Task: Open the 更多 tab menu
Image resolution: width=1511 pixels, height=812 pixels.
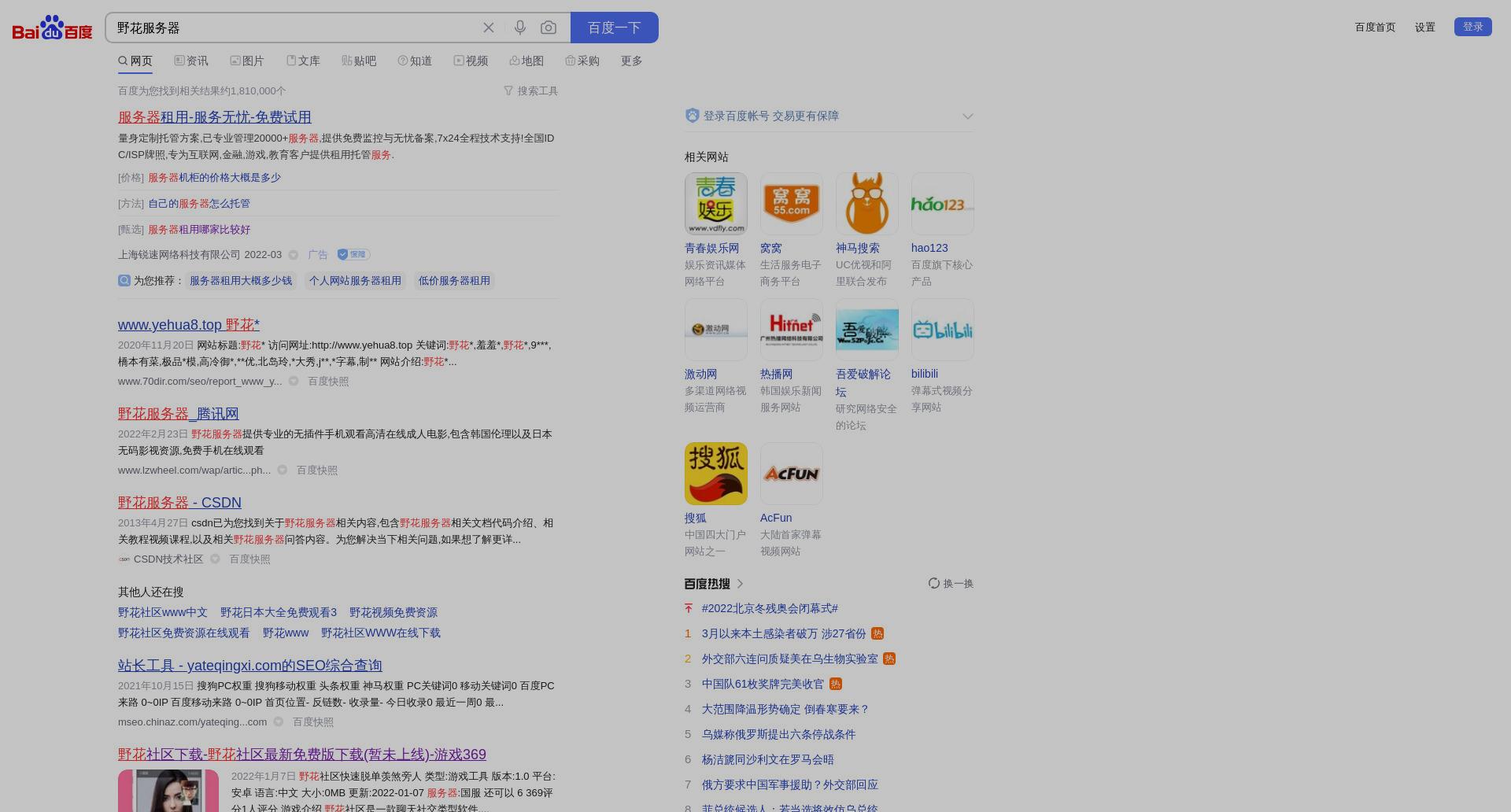Action: click(x=631, y=61)
